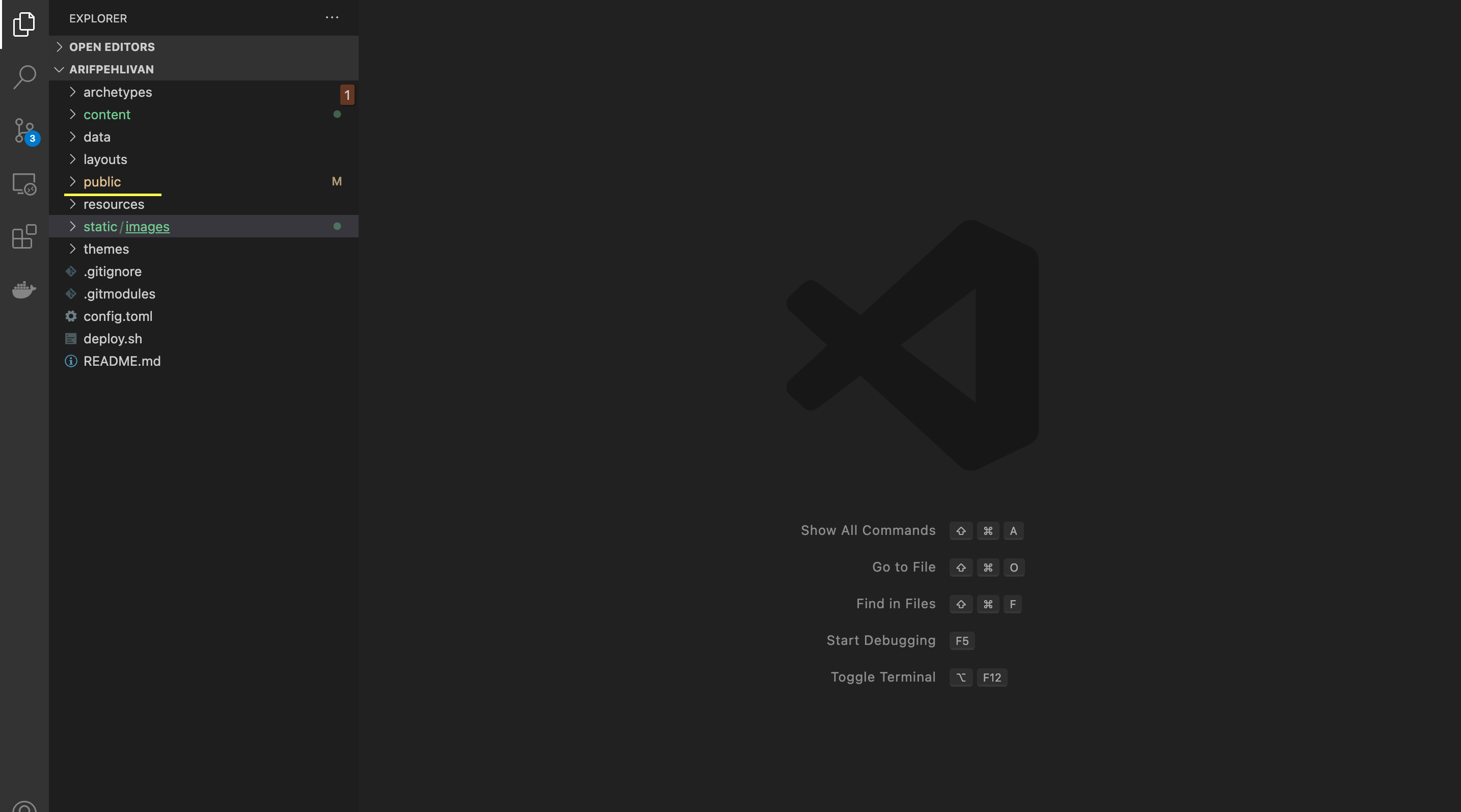Expand the archetypes folder chevron
The height and width of the screenshot is (812, 1461).
point(72,92)
